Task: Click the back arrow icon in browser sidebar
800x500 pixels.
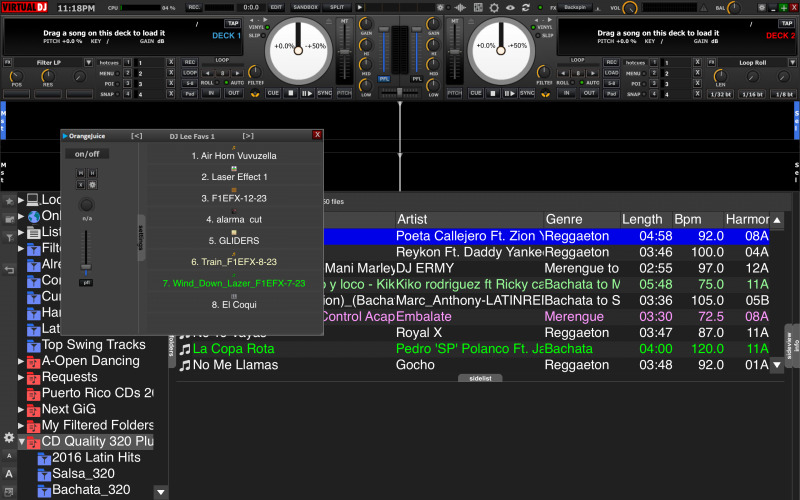Action: point(9,270)
